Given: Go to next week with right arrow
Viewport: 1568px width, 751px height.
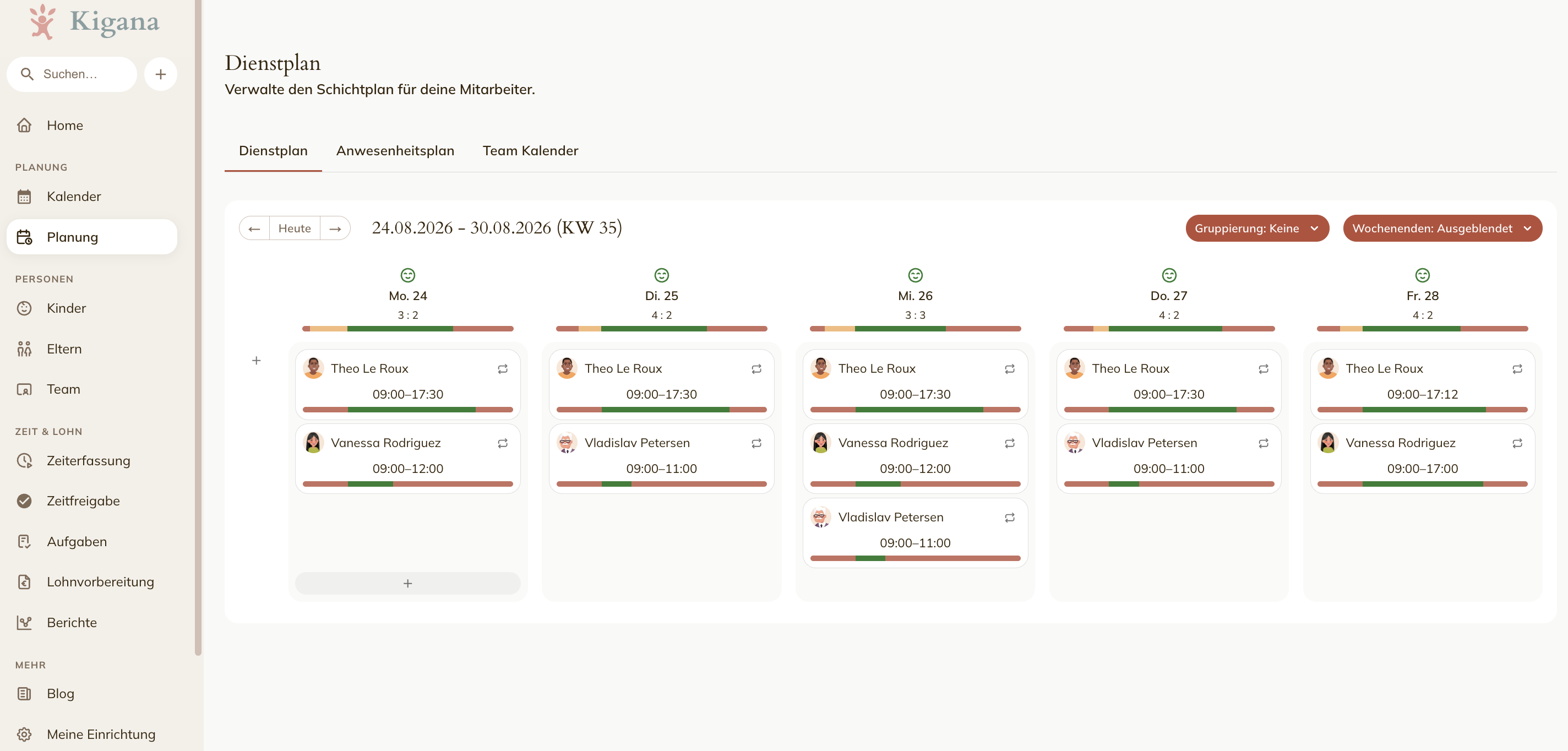Looking at the screenshot, I should 335,228.
